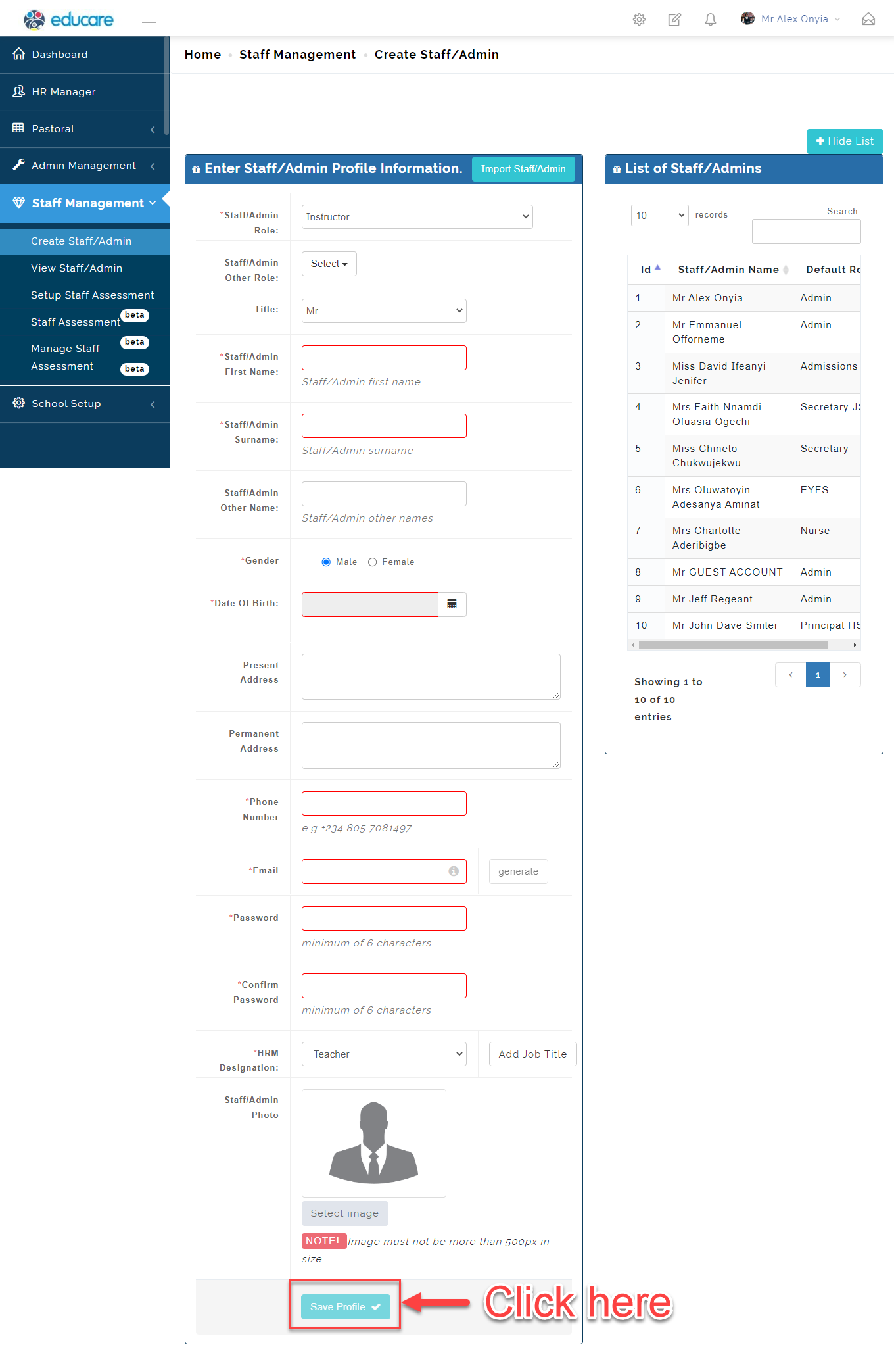The image size is (894, 1372).
Task: Click the Pastoral table icon
Action: [x=18, y=128]
